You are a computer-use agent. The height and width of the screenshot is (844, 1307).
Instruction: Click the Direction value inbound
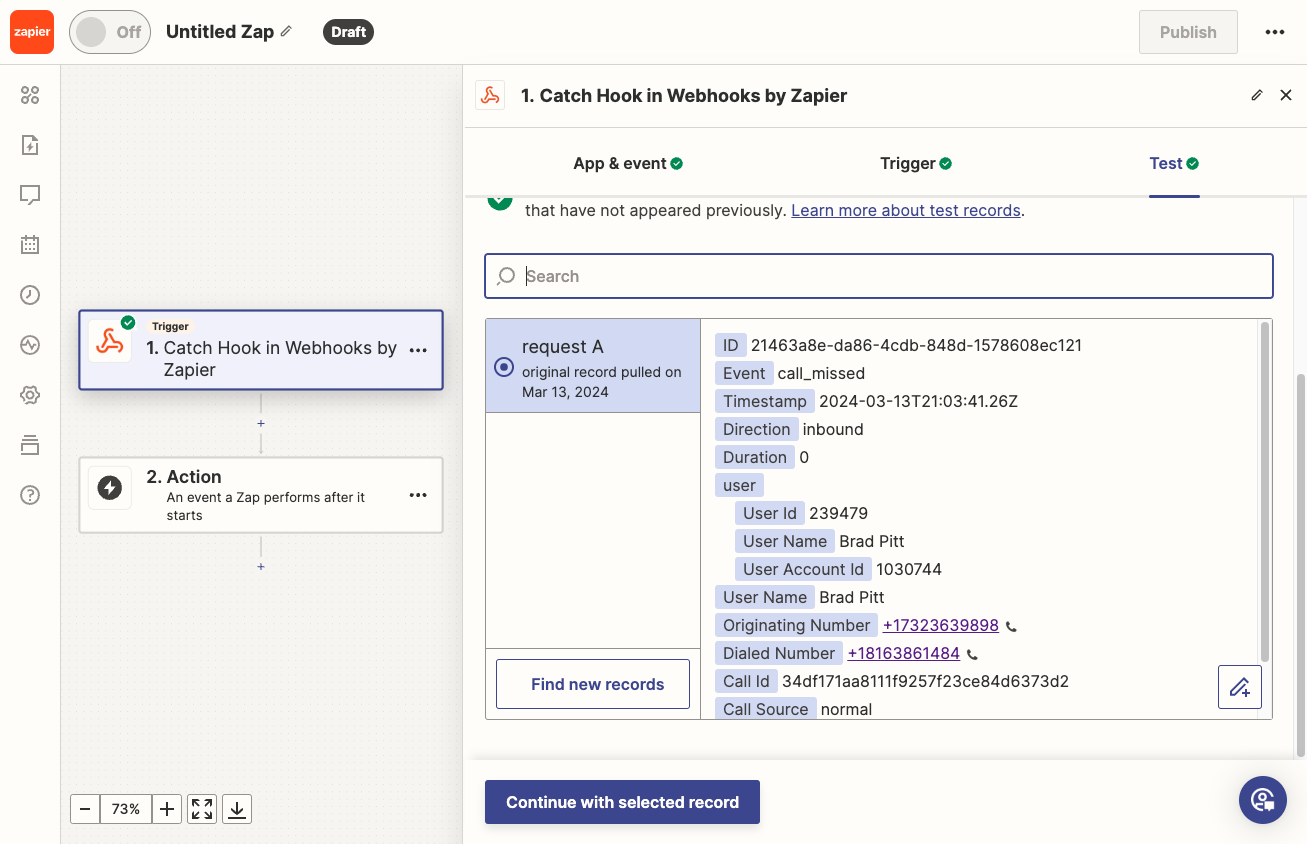tap(833, 429)
